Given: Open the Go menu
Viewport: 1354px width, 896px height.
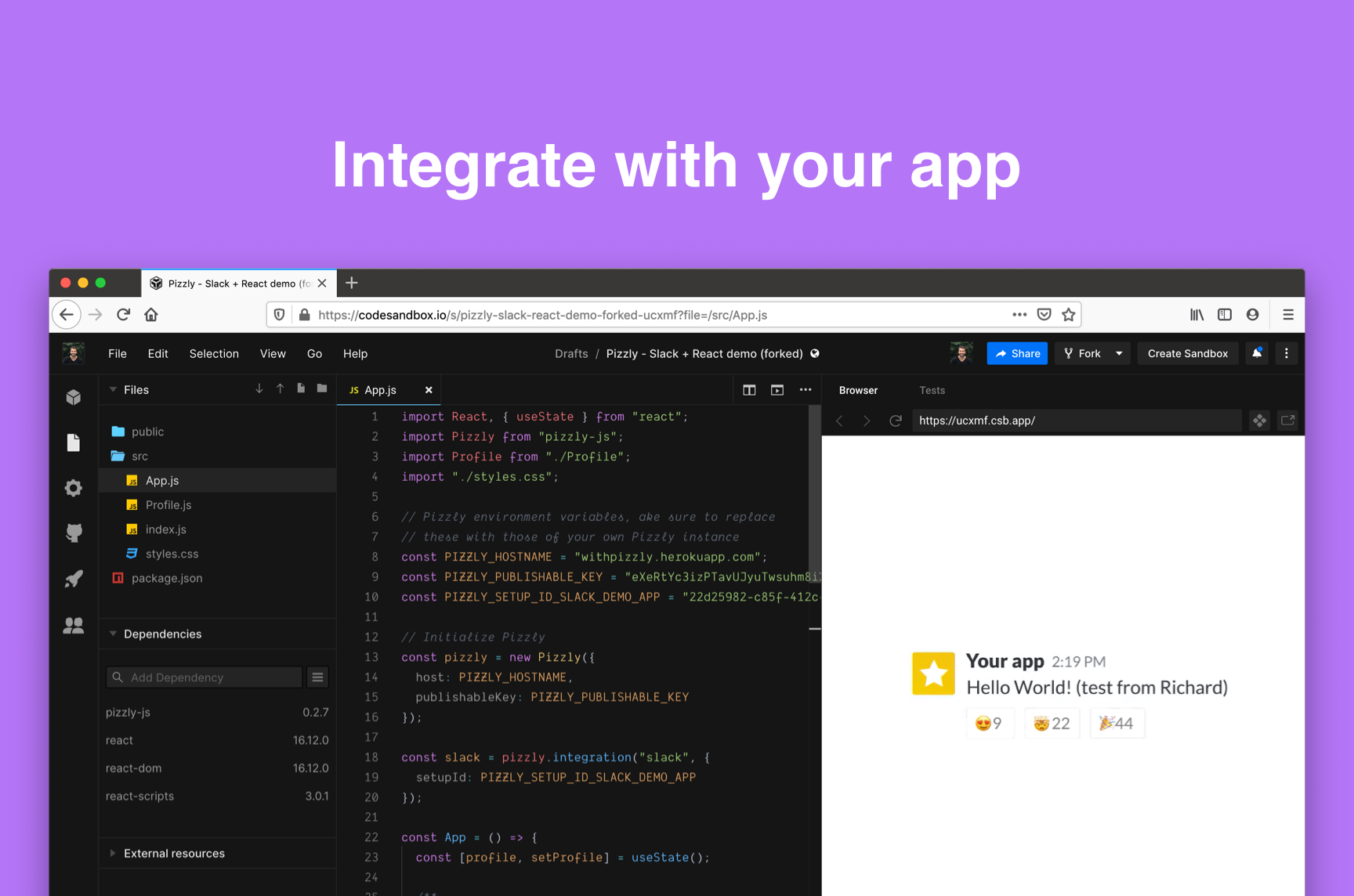Looking at the screenshot, I should pos(314,354).
